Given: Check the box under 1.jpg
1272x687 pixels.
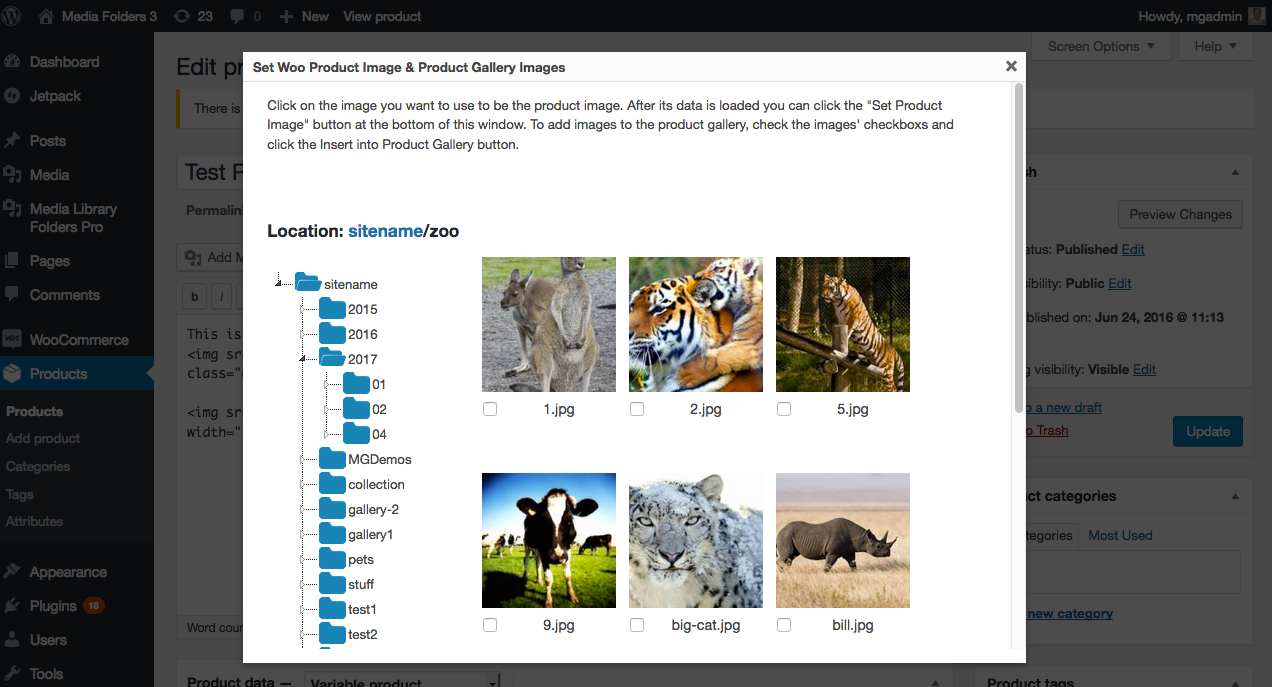Looking at the screenshot, I should pos(489,408).
